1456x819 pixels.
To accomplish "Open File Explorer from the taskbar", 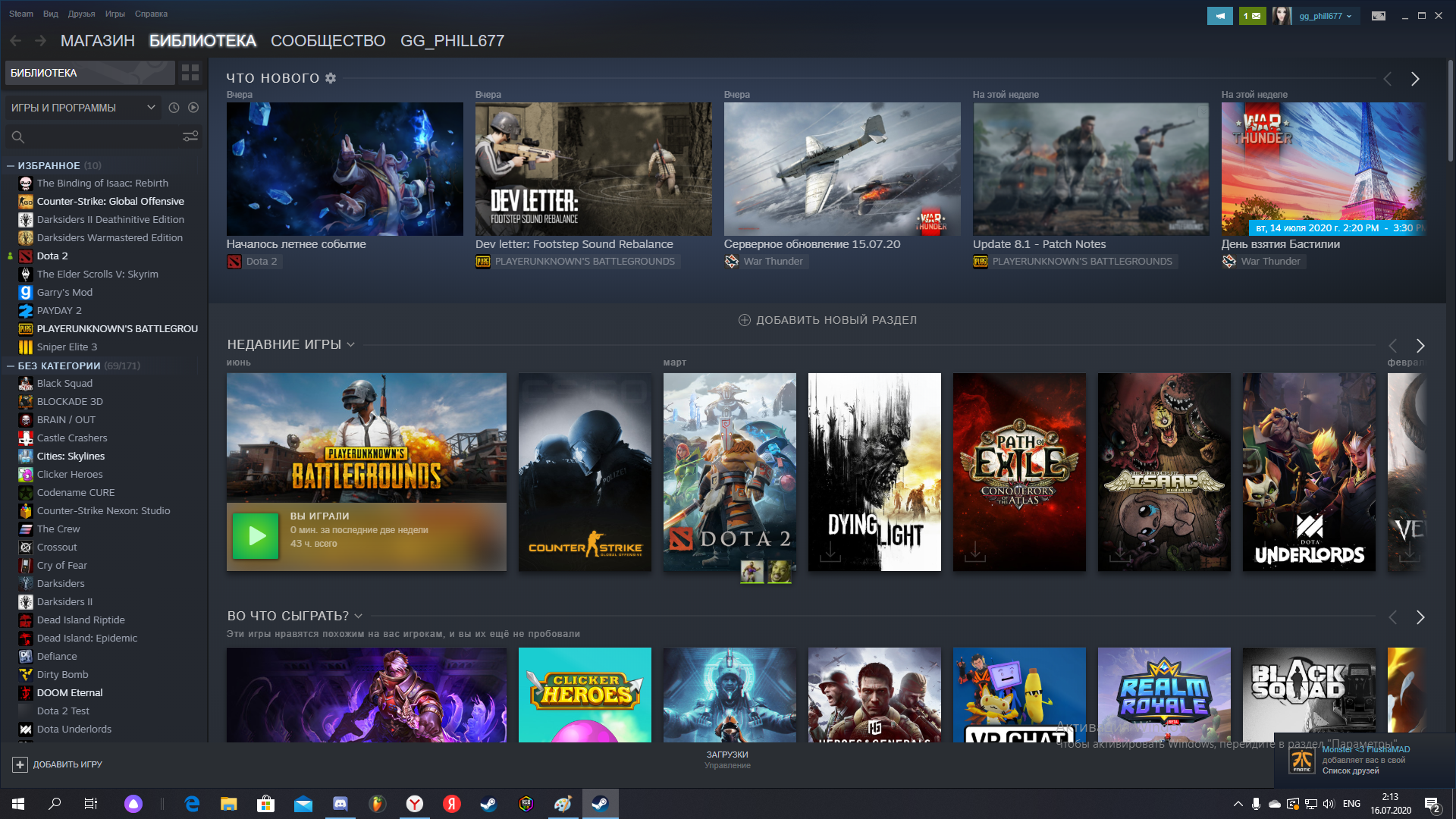I will click(229, 804).
